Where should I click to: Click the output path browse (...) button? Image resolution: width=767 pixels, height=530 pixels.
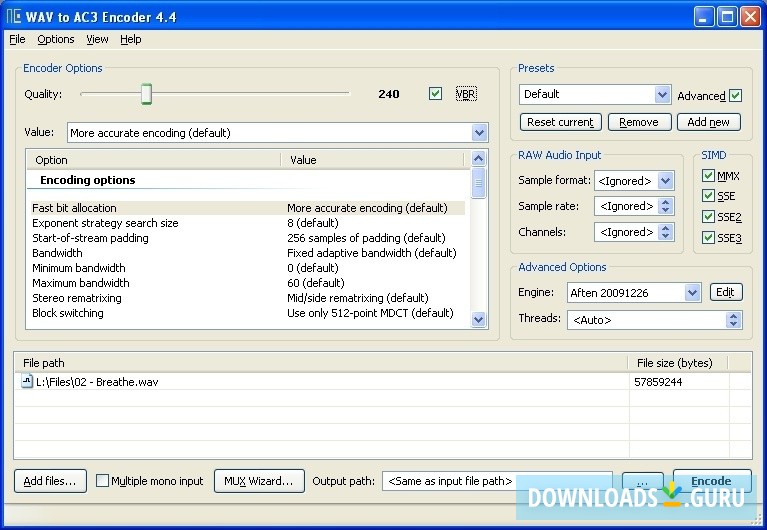pos(642,482)
